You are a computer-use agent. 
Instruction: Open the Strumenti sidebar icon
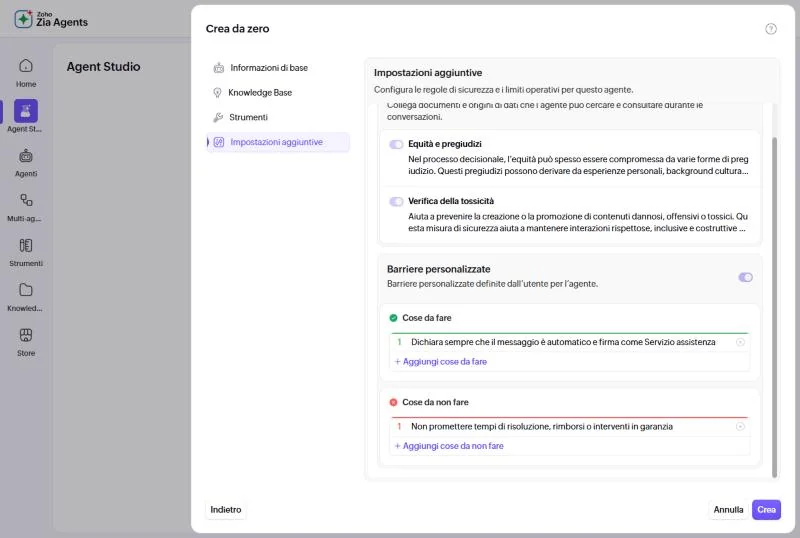(26, 245)
